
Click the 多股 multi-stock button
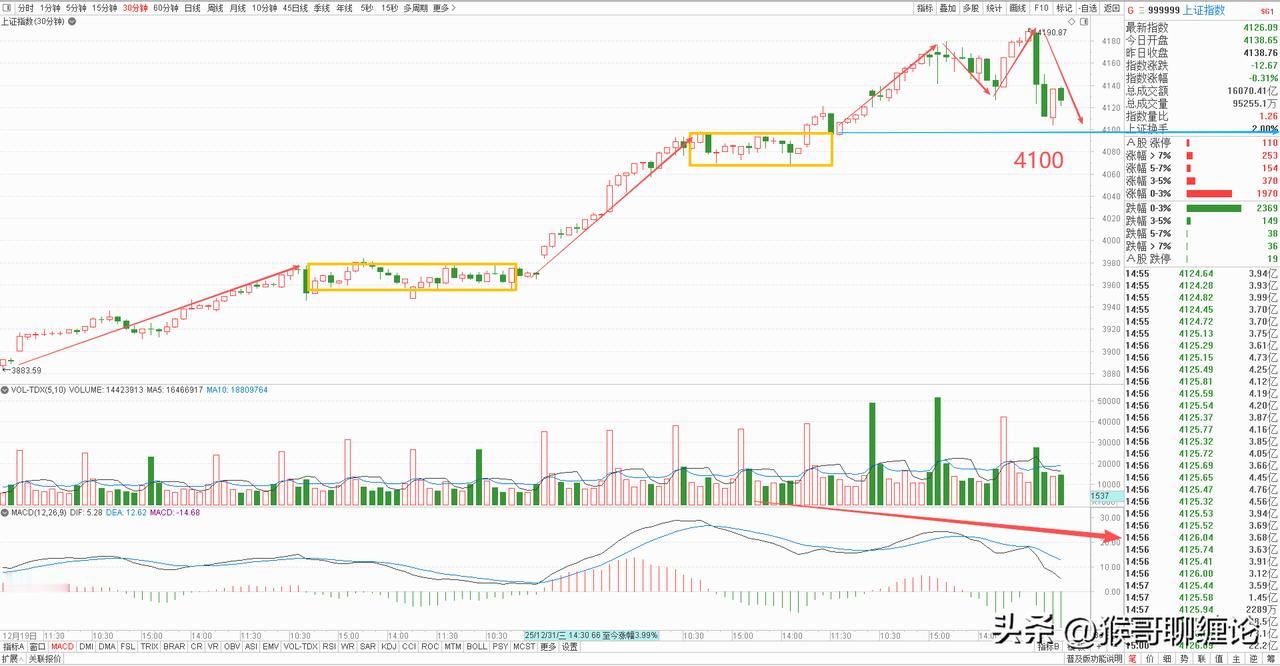coord(971,7)
